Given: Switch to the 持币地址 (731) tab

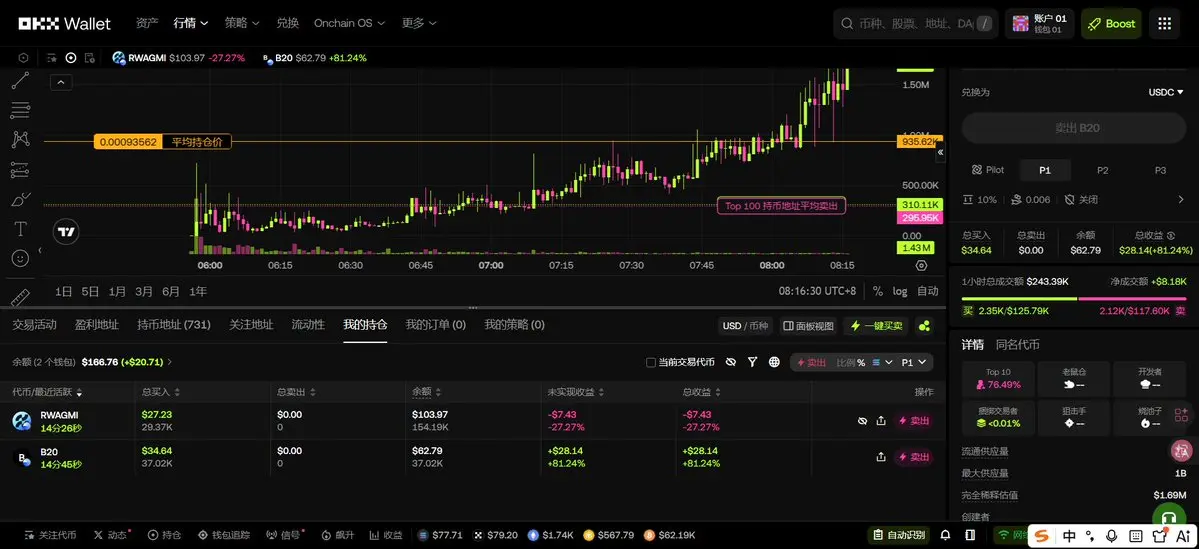Looking at the screenshot, I should (174, 325).
